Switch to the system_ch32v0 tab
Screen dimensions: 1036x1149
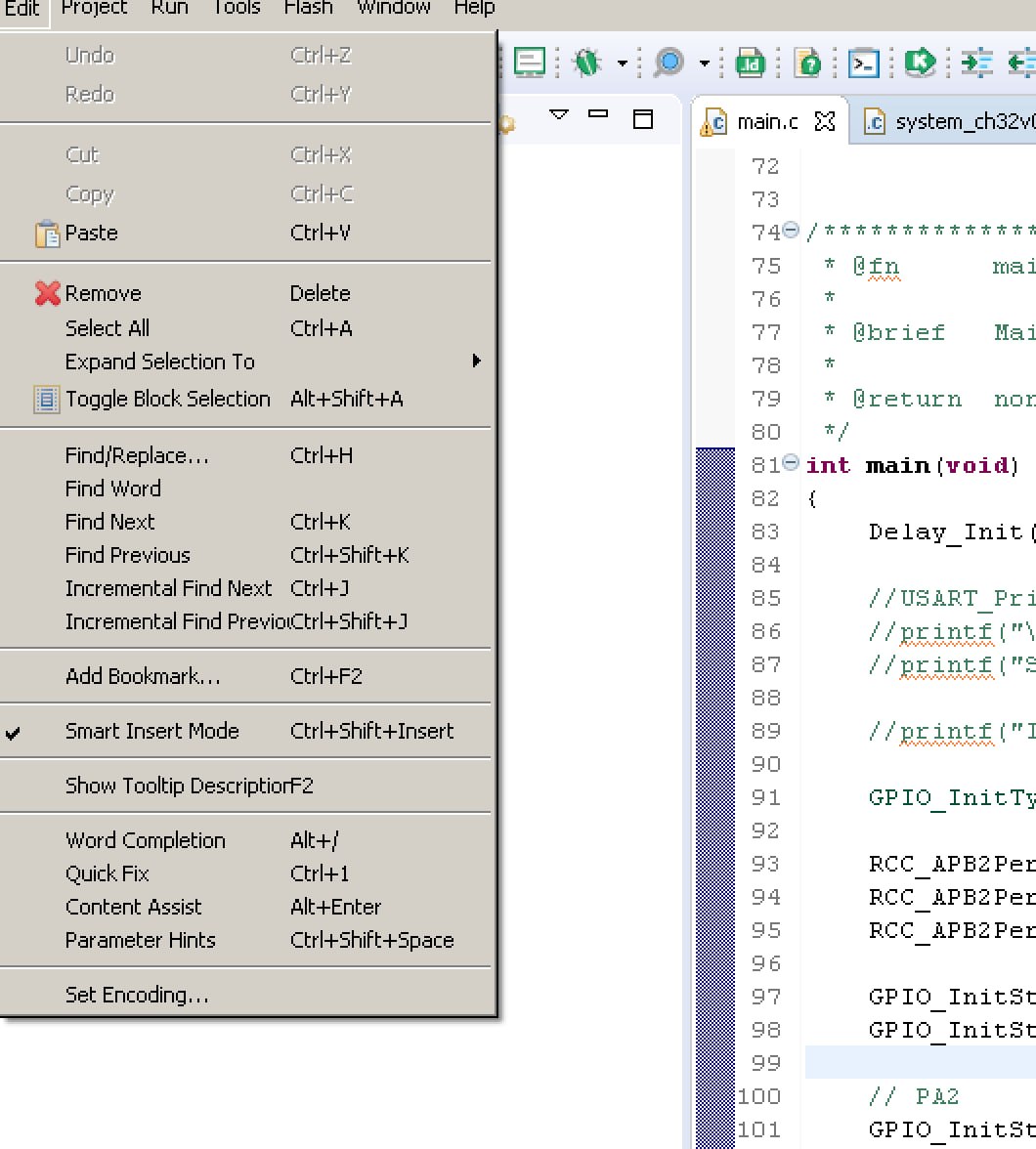click(965, 121)
